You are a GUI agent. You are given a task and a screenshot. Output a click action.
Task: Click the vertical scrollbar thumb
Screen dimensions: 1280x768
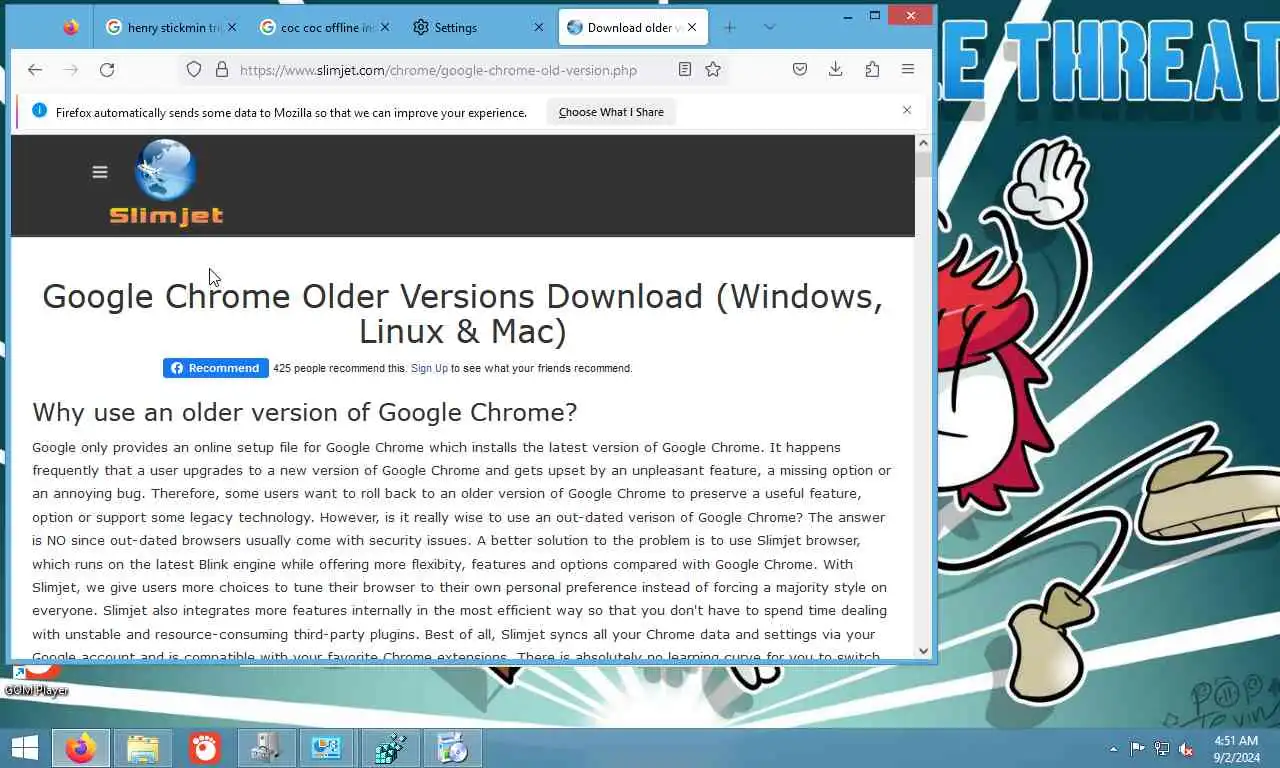pos(923,165)
